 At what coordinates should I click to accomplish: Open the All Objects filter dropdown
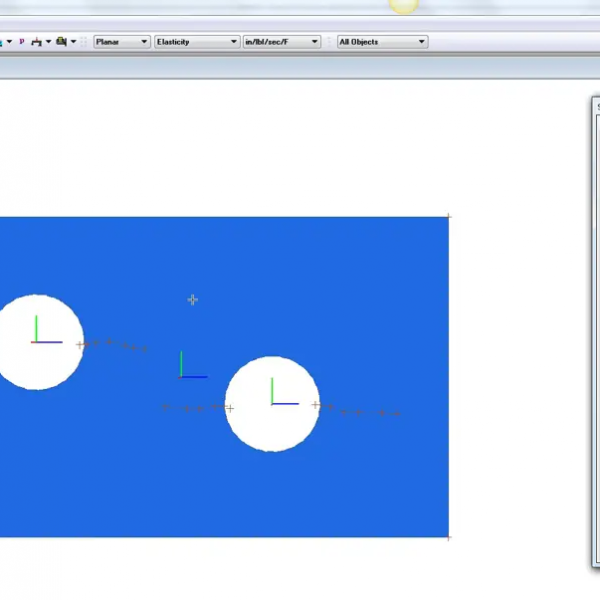pos(382,42)
